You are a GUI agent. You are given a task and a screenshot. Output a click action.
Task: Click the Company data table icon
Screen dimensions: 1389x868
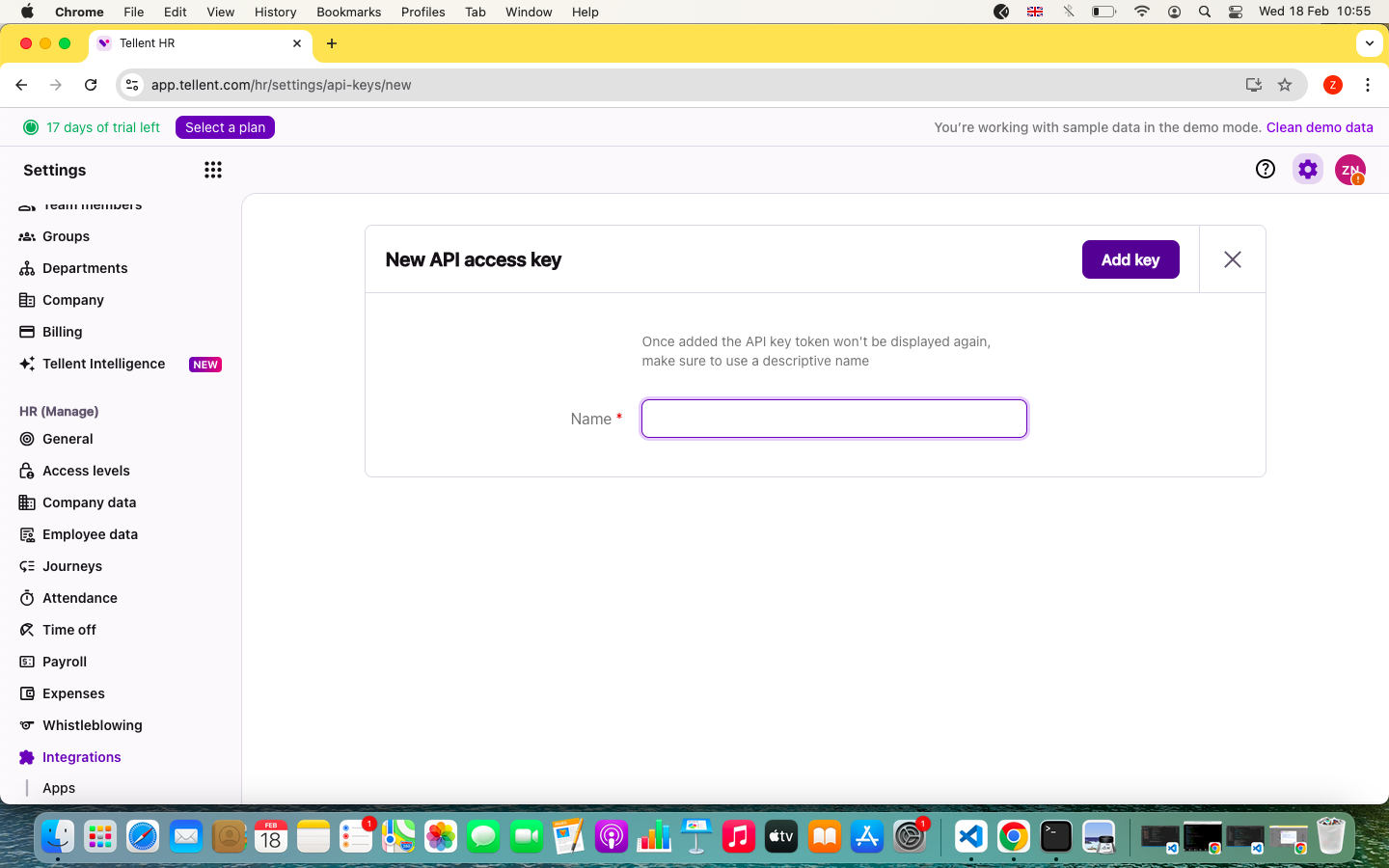point(27,502)
